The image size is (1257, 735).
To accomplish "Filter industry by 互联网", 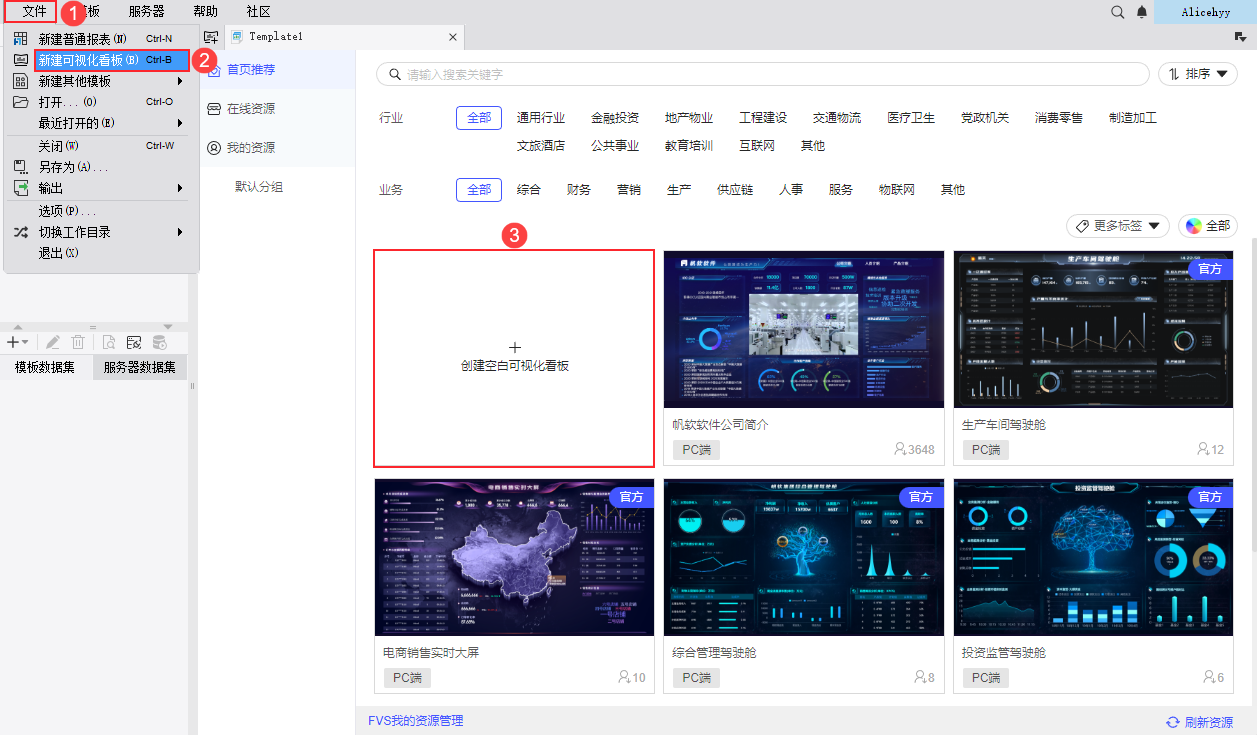I will (x=757, y=145).
